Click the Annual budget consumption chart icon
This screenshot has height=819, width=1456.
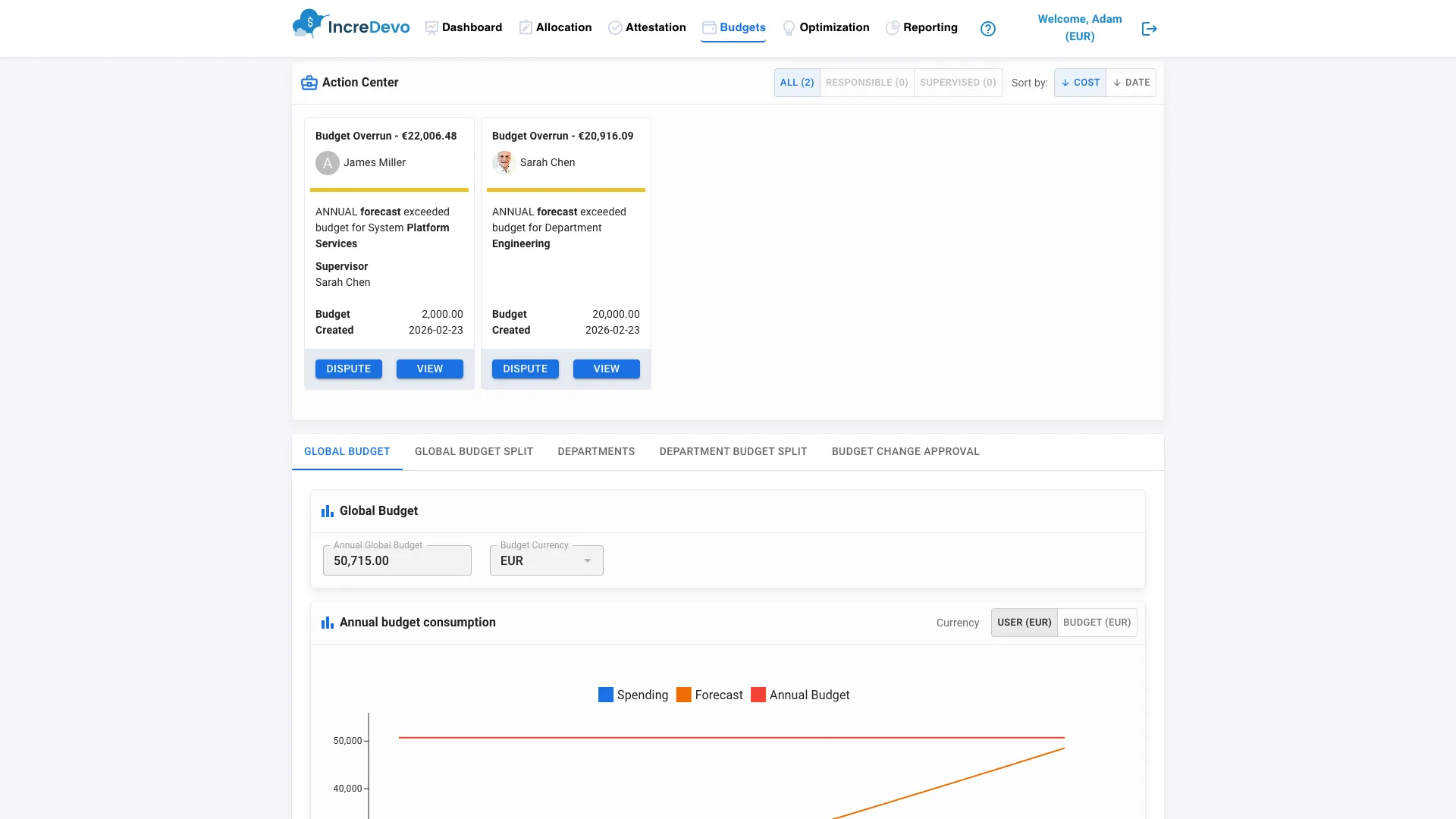(327, 622)
